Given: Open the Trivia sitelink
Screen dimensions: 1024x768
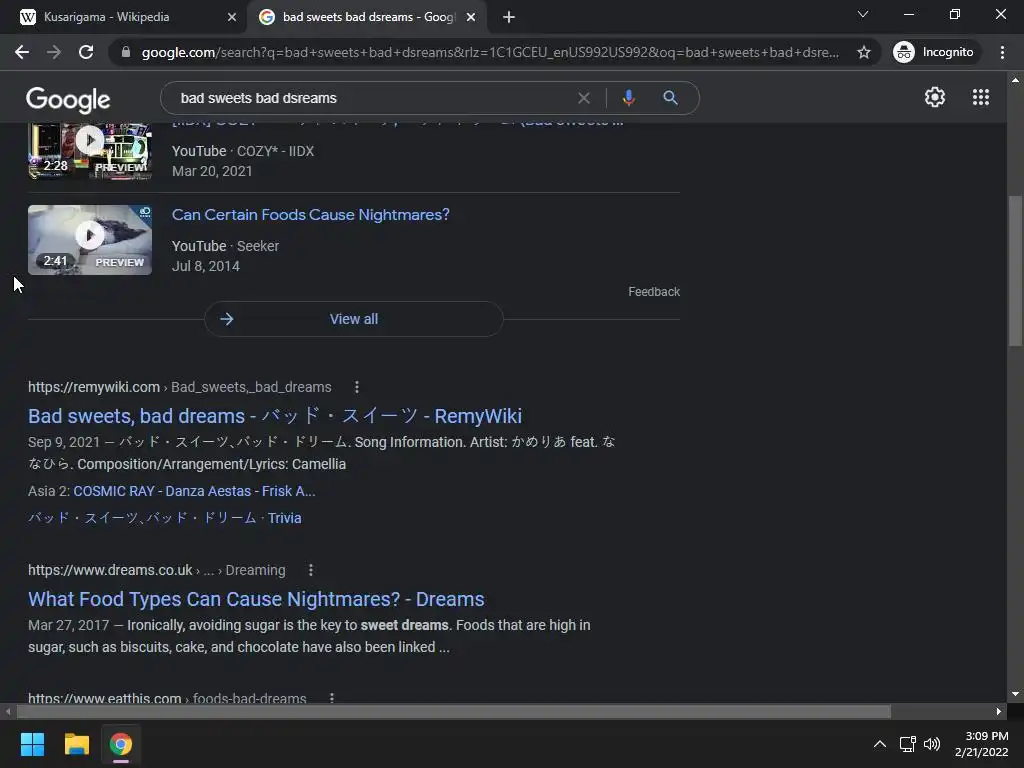Looking at the screenshot, I should click(285, 518).
